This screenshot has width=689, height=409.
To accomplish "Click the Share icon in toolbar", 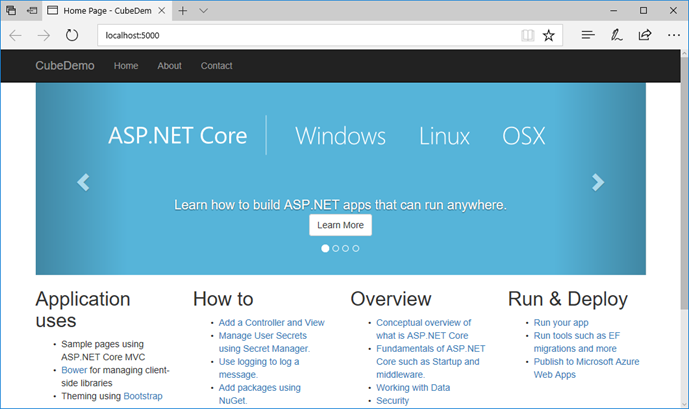I will pyautogui.click(x=645, y=35).
